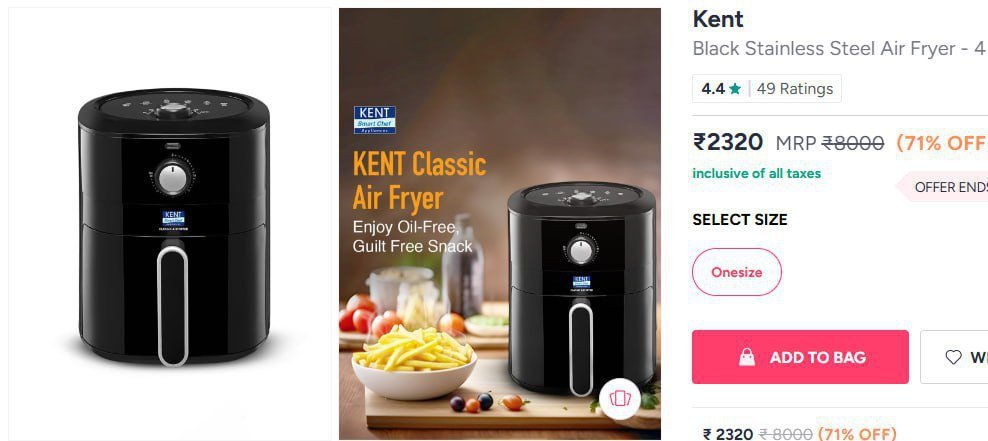This screenshot has width=988, height=441.
Task: Click the ₹2320 selling price
Action: (728, 142)
